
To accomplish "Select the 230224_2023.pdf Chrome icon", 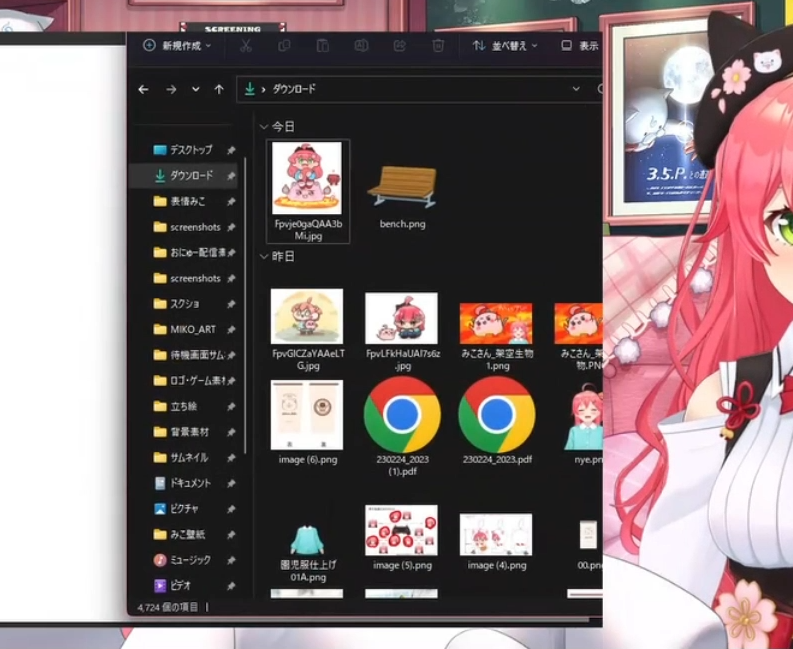I will tap(497, 415).
